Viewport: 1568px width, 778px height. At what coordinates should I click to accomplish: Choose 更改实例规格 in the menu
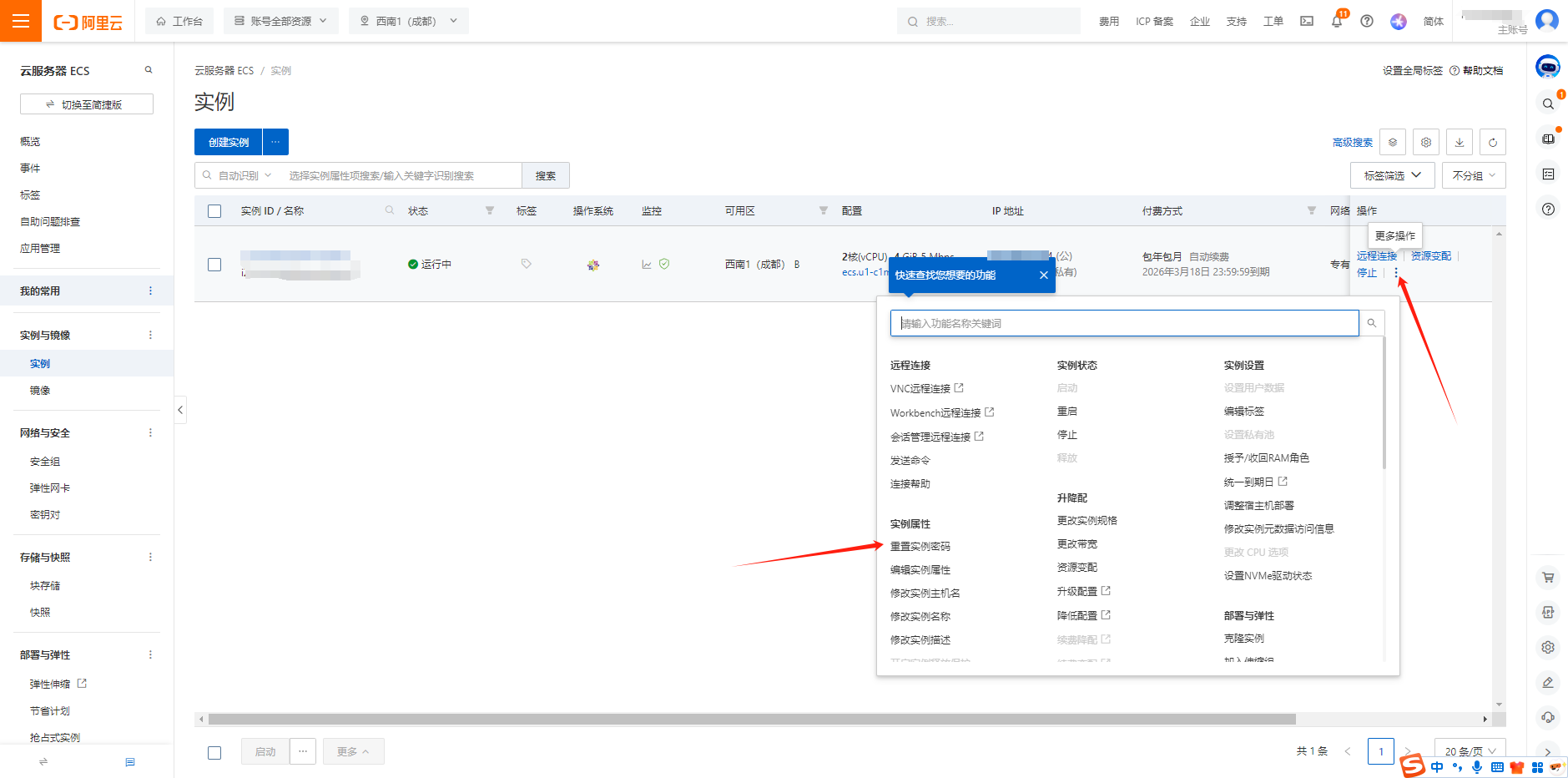pyautogui.click(x=1087, y=521)
